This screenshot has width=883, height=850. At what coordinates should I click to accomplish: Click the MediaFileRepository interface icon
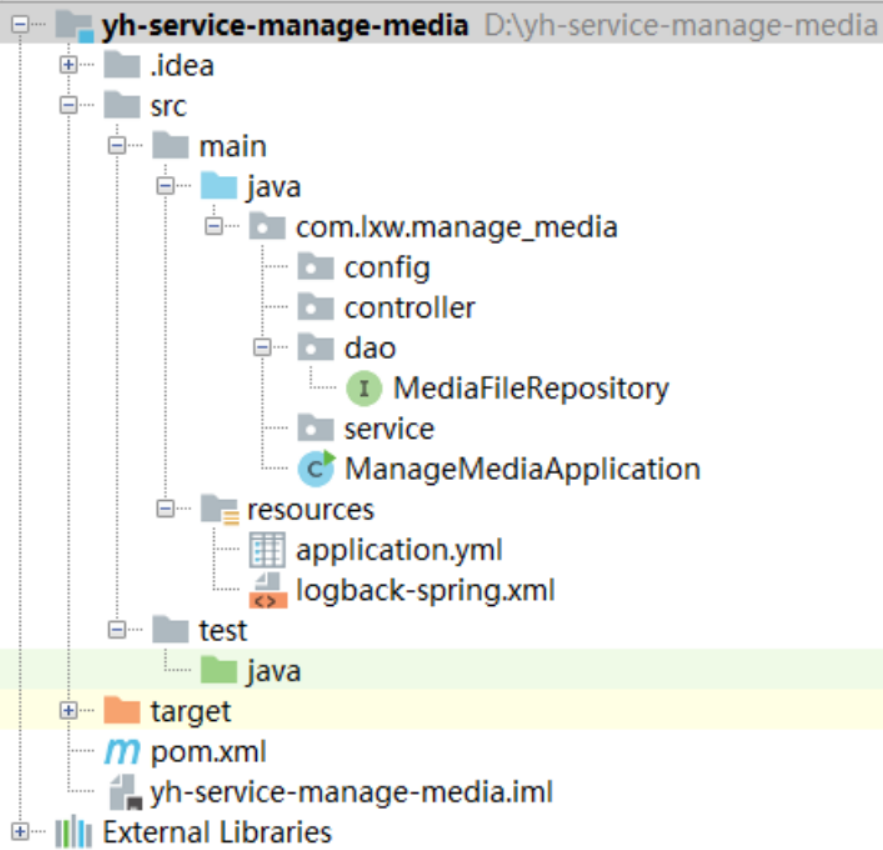pyautogui.click(x=363, y=388)
